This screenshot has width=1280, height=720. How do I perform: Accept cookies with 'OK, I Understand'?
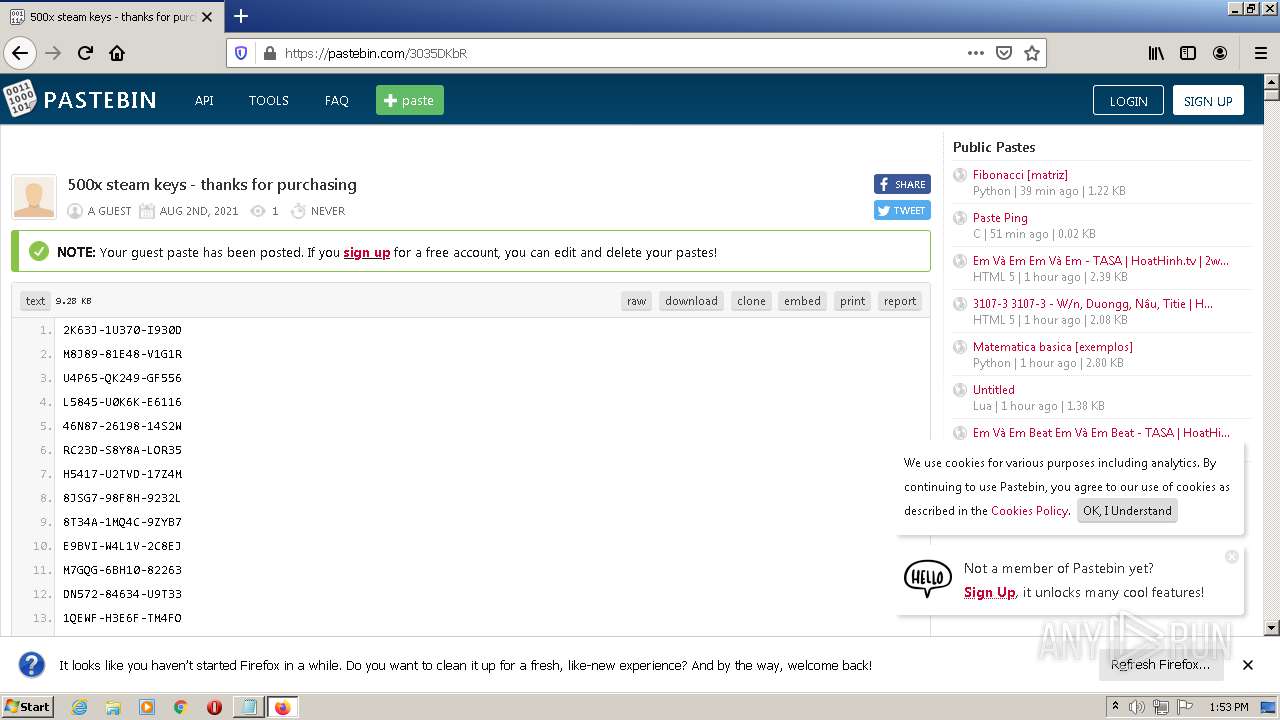[1127, 510]
